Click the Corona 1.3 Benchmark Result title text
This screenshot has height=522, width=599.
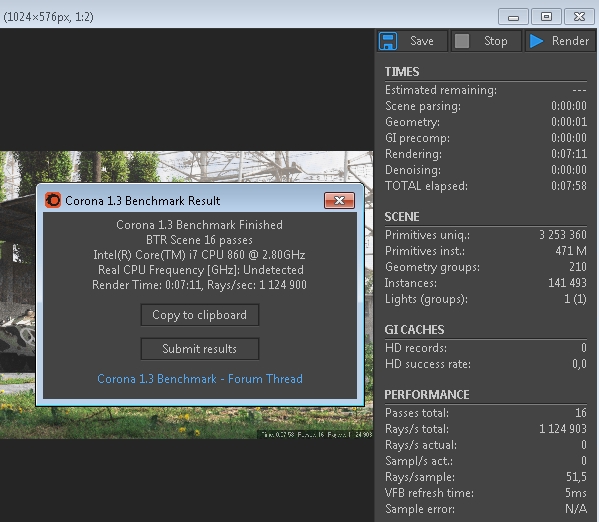[142, 201]
